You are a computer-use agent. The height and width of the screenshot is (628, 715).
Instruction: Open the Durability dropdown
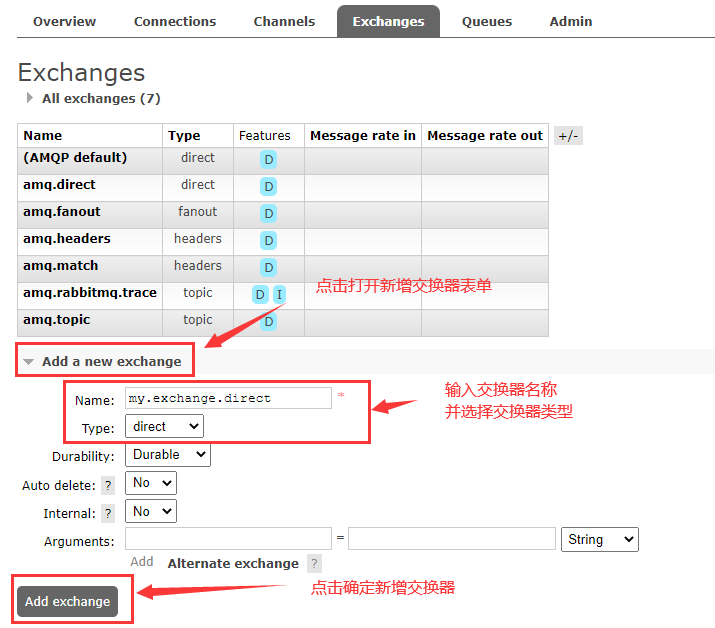click(168, 455)
